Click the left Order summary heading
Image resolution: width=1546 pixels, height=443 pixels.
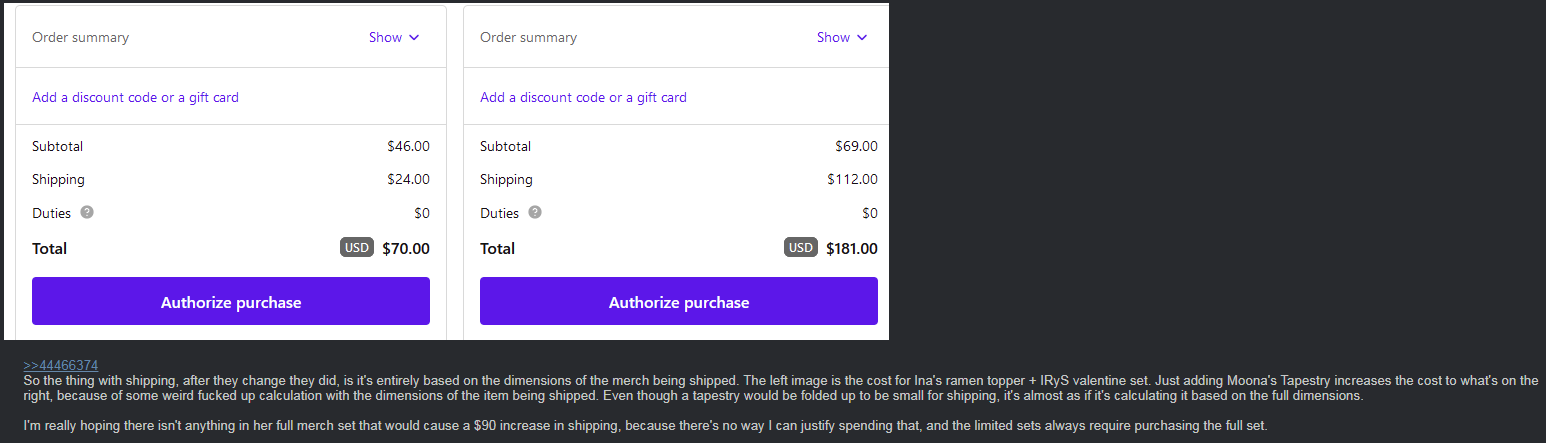click(80, 37)
